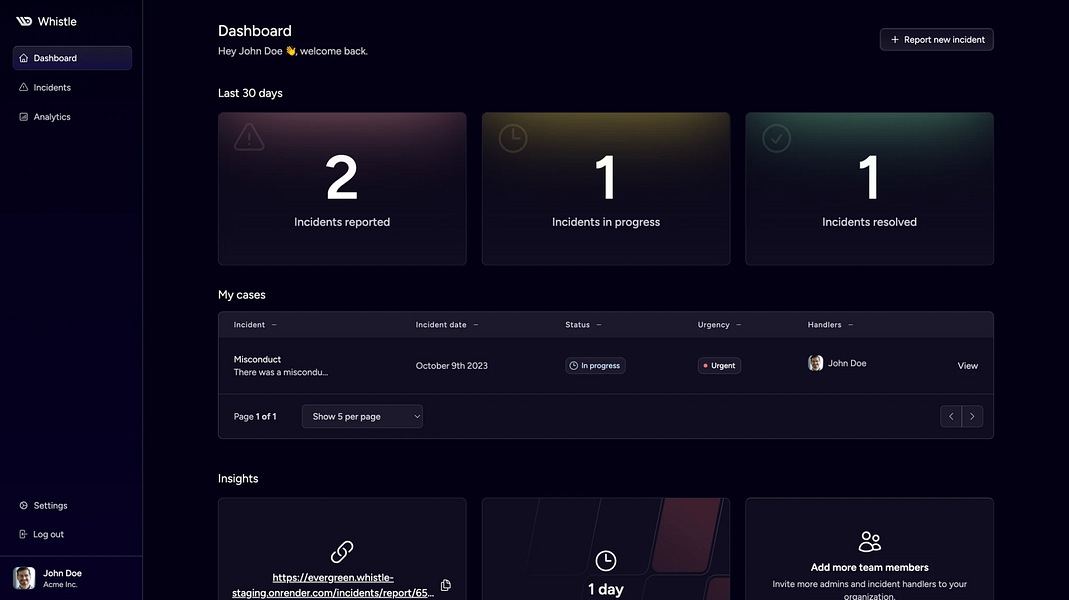Click the Settings gear icon
The width and height of the screenshot is (1069, 600).
[x=24, y=505]
